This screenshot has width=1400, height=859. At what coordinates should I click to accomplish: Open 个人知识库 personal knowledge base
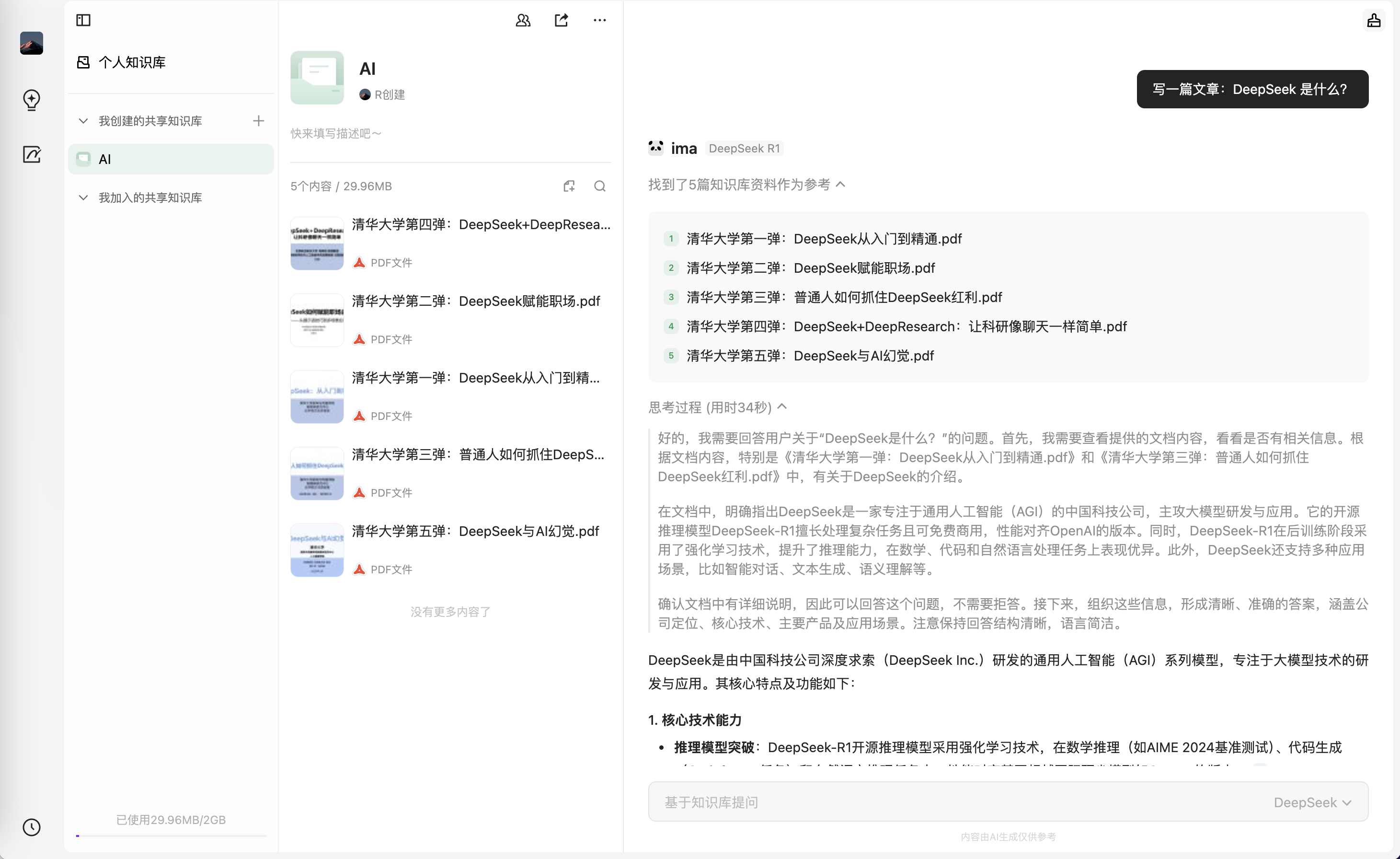[131, 62]
